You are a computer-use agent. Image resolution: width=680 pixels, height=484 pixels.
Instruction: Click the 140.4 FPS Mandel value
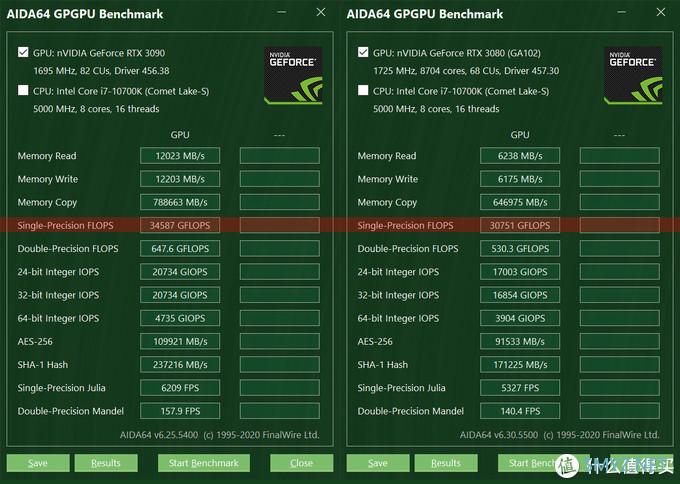click(x=520, y=411)
